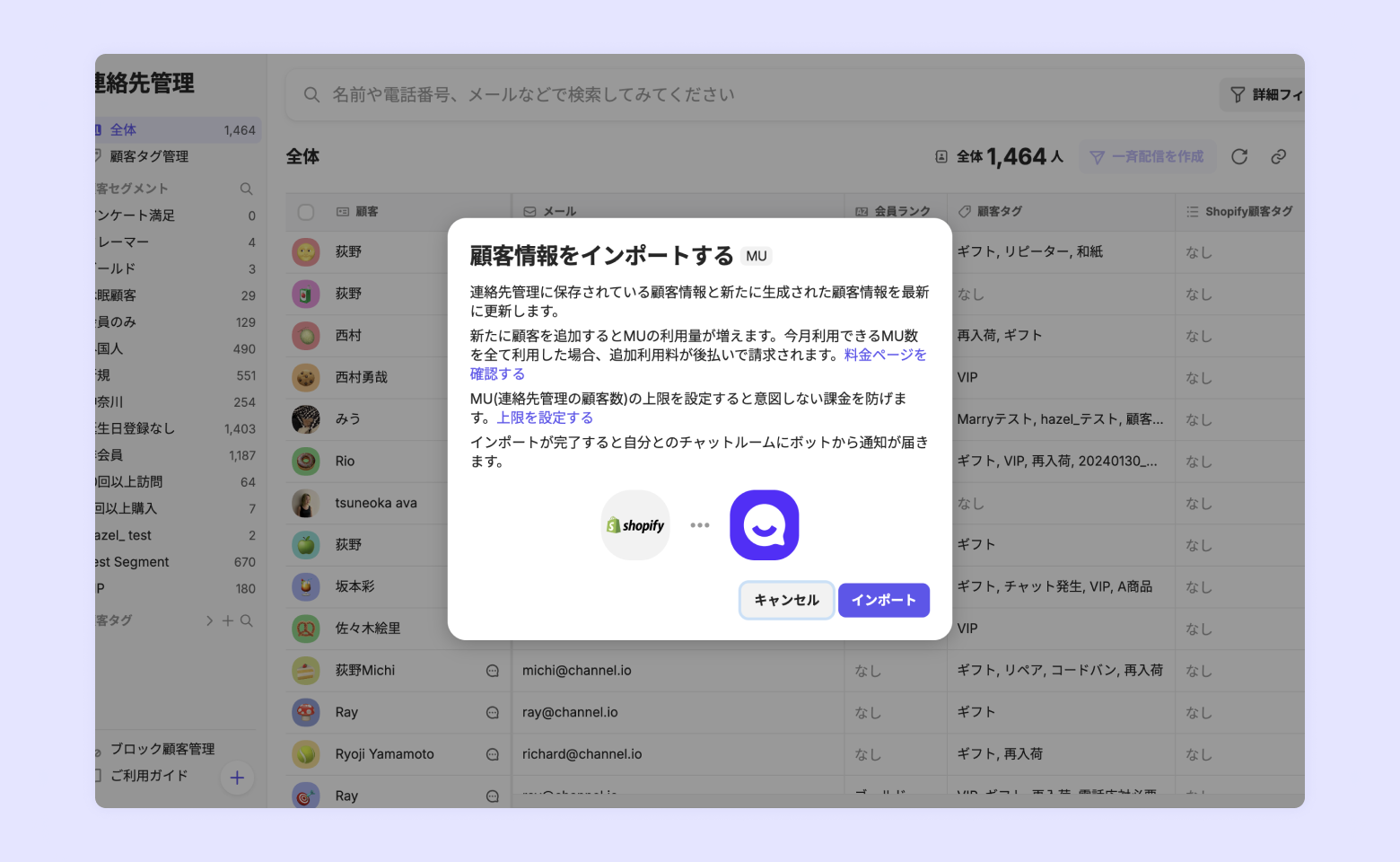Open the 上限を設定する link
The image size is (1400, 862).
point(545,418)
